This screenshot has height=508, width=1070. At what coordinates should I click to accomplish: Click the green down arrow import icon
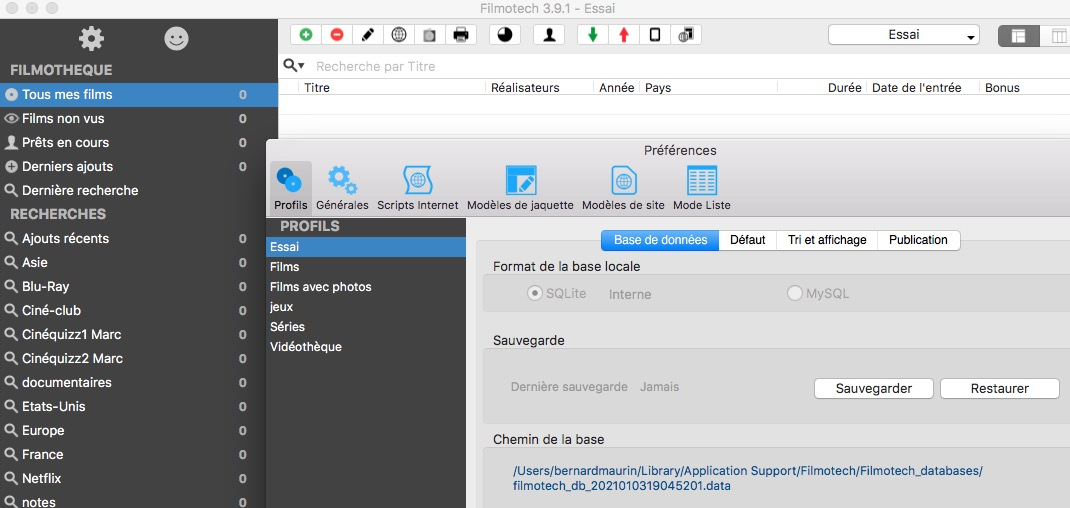(x=593, y=35)
